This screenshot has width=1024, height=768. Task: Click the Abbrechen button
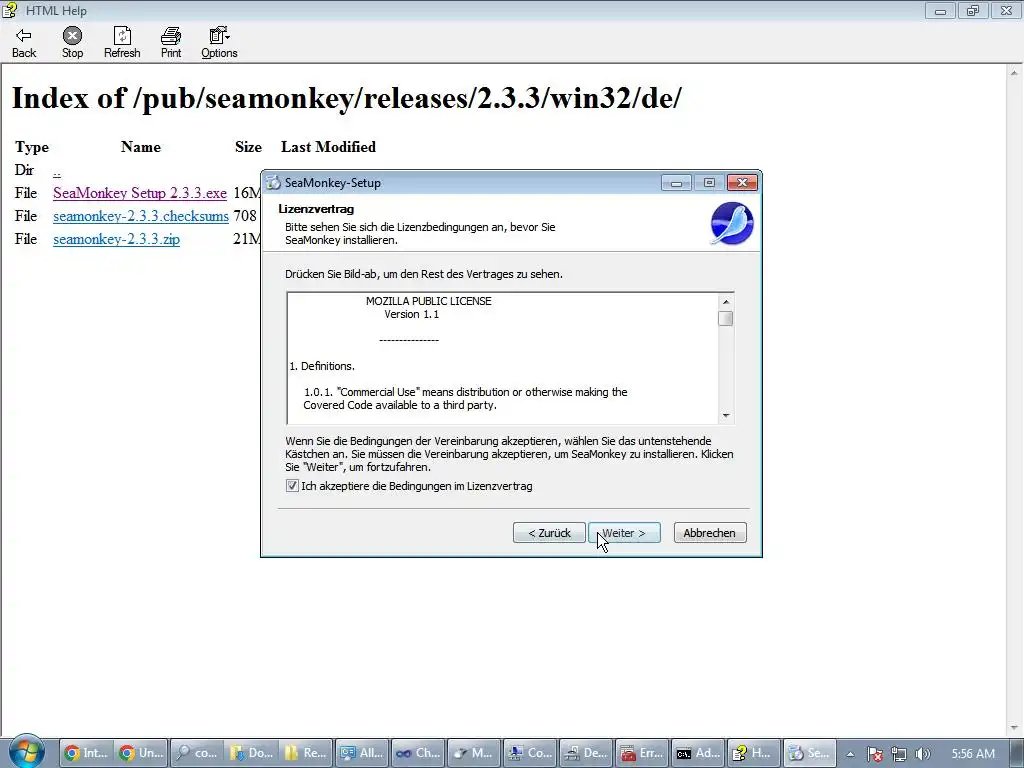pyautogui.click(x=710, y=533)
